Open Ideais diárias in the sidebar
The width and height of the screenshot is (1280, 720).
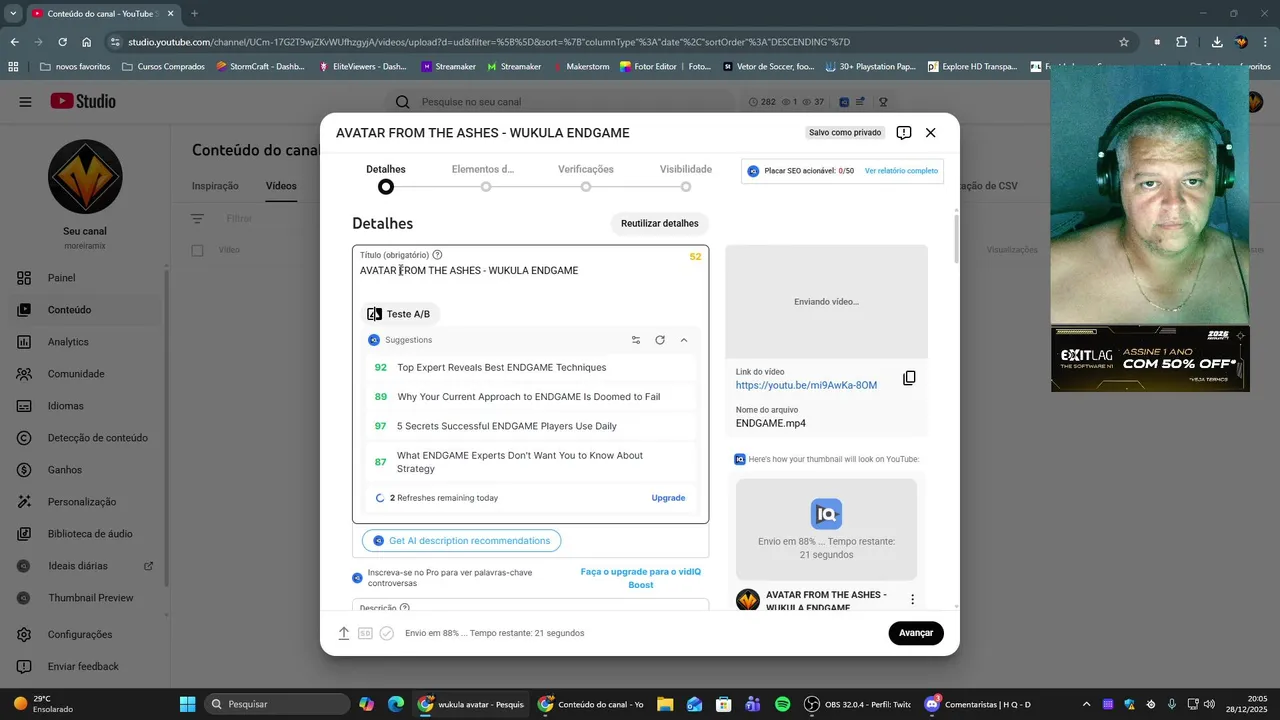point(85,566)
